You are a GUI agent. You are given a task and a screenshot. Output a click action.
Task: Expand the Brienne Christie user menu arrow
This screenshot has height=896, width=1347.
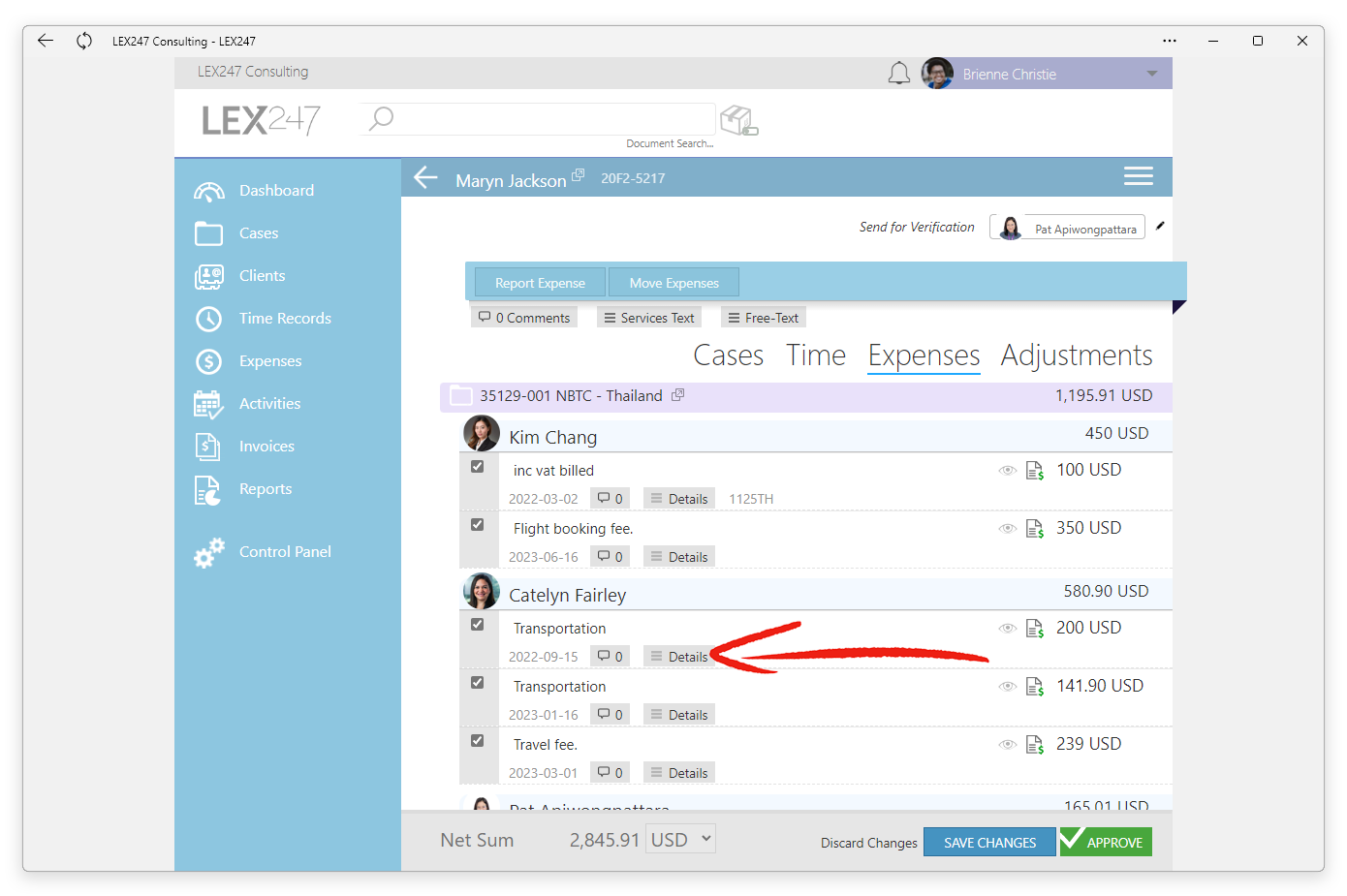(1152, 74)
